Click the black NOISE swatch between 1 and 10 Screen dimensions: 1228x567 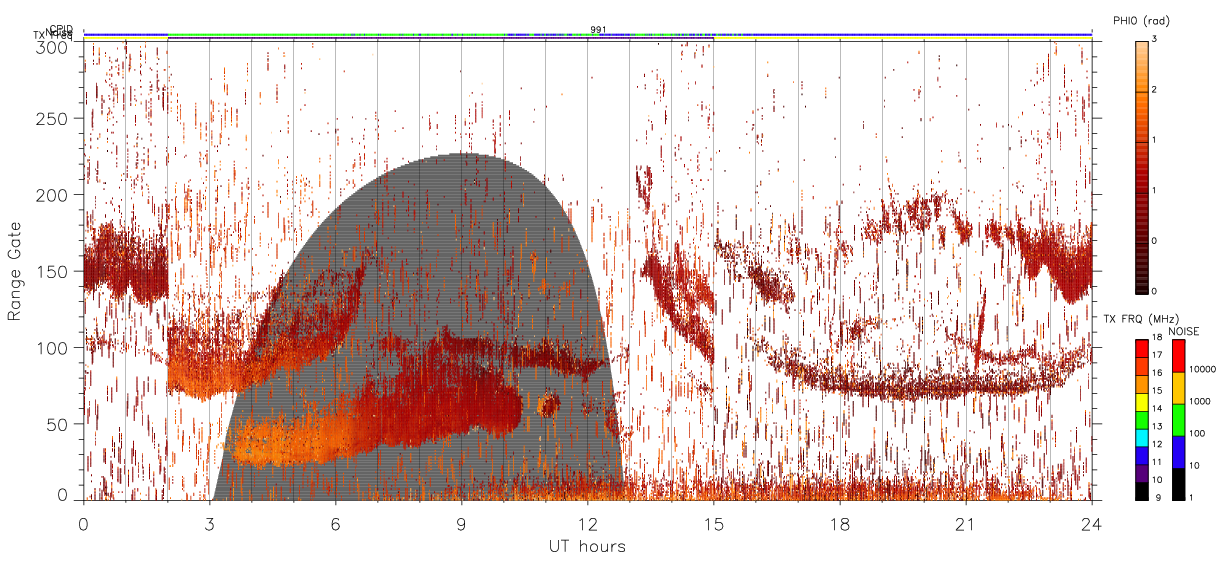(1179, 484)
